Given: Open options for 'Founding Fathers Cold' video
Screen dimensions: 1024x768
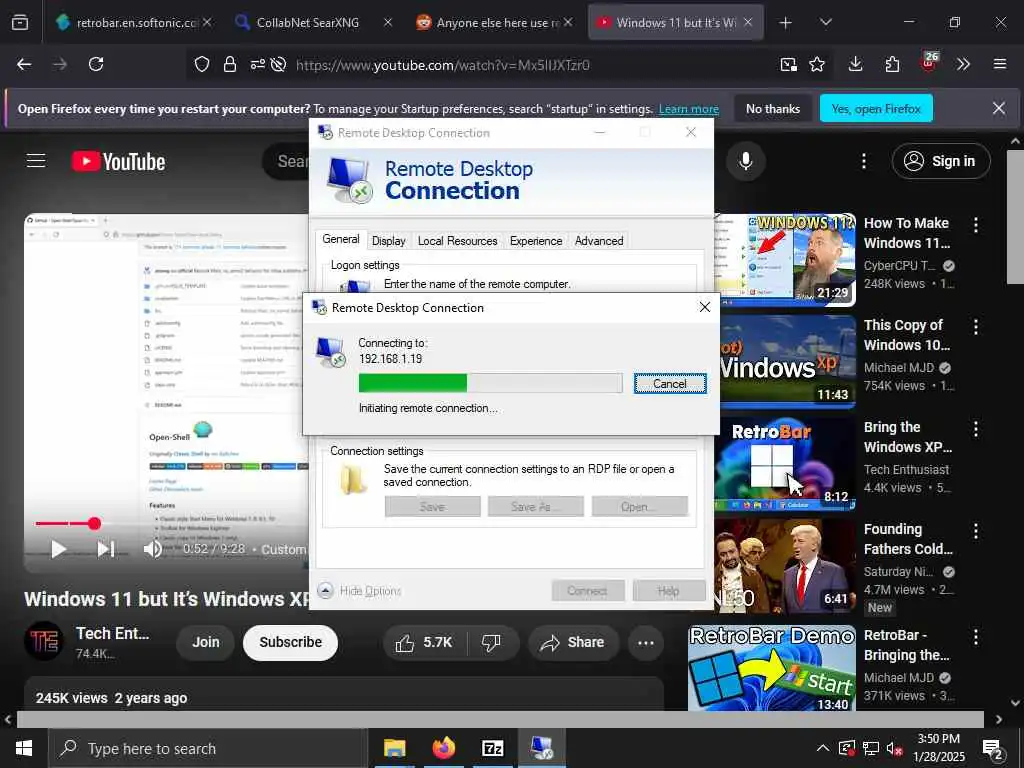Looking at the screenshot, I should (x=976, y=530).
